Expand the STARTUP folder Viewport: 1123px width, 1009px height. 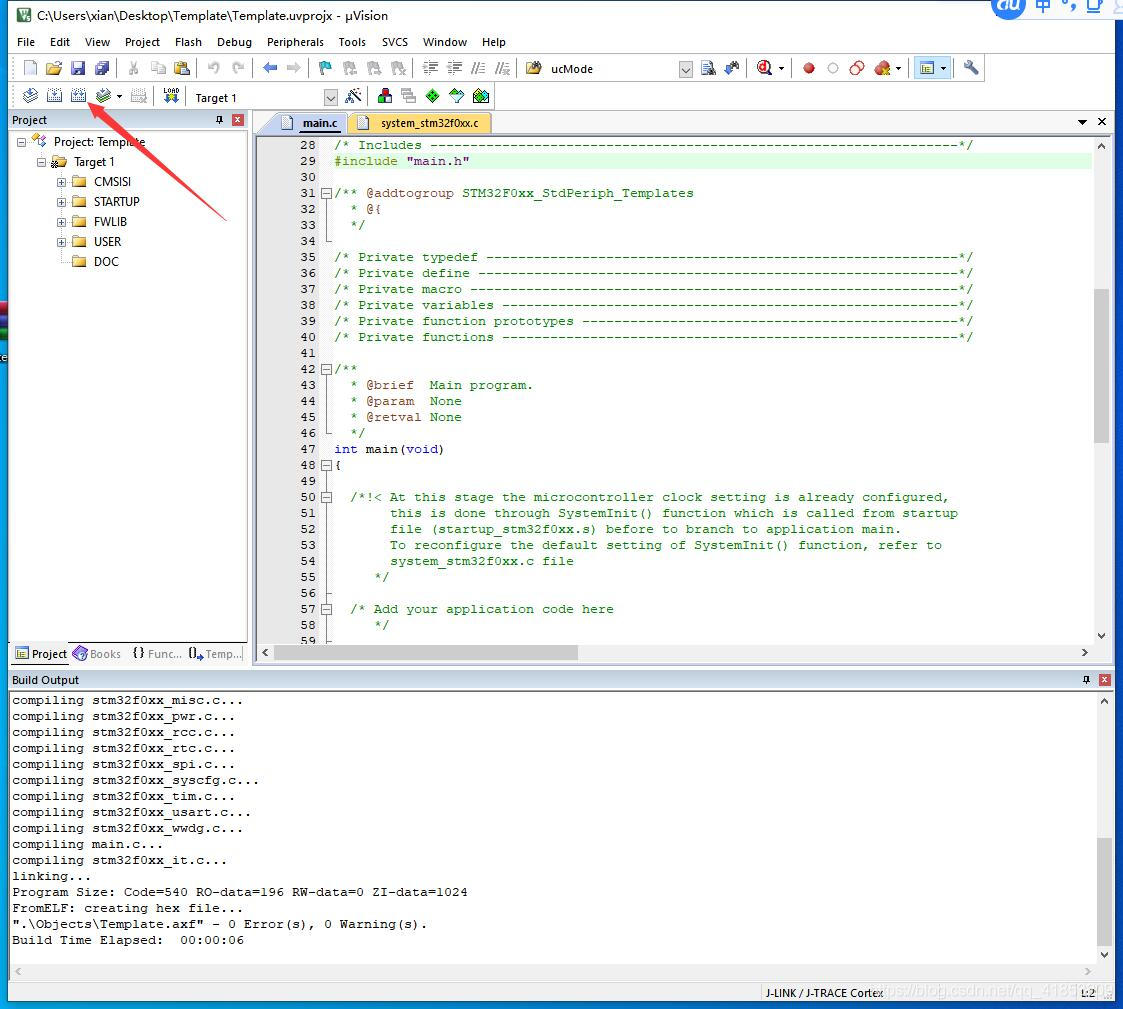tap(62, 202)
